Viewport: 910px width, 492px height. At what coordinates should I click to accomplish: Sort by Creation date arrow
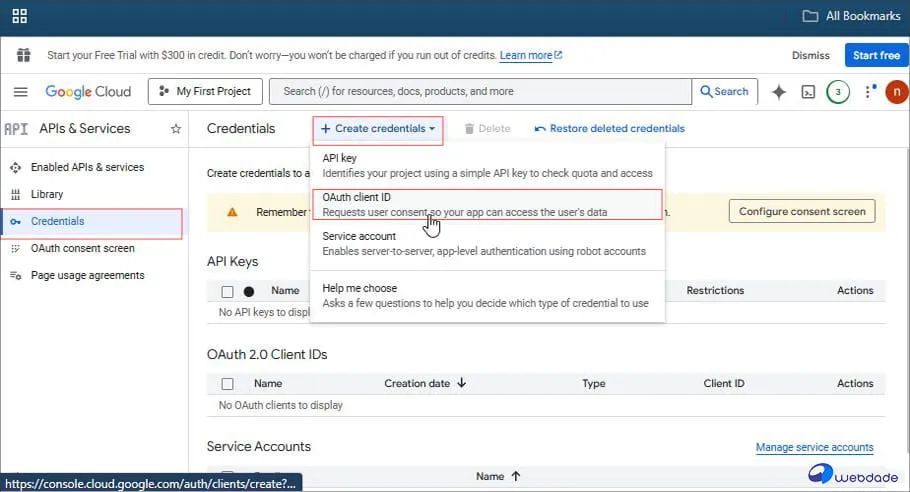461,383
